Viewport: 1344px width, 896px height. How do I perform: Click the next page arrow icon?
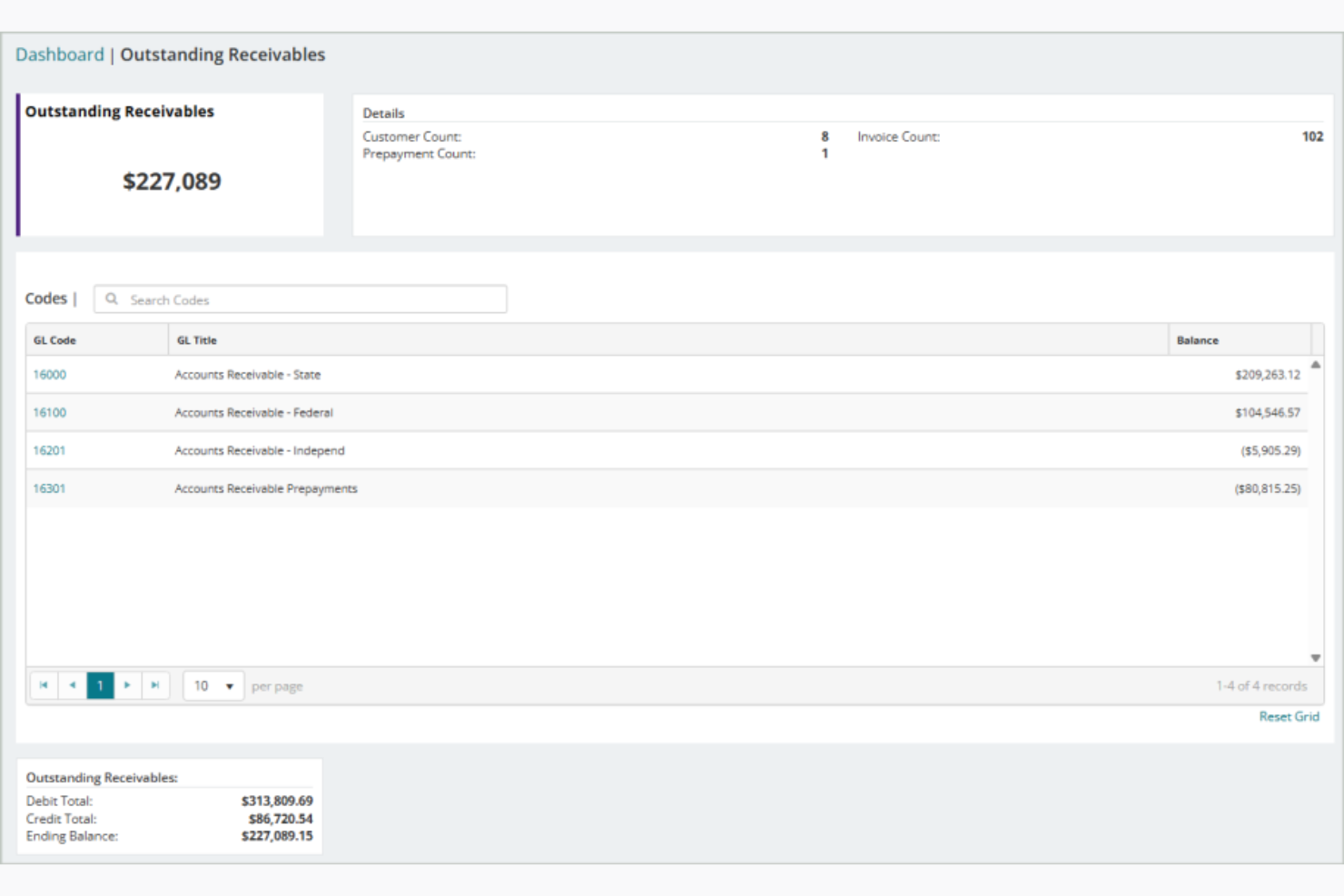[128, 685]
